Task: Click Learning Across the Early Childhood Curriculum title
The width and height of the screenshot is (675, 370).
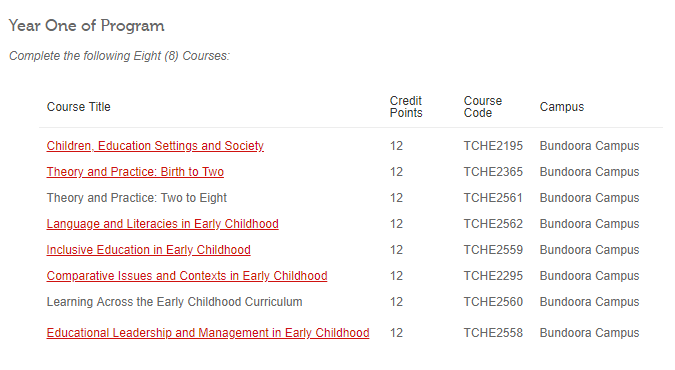Action: pyautogui.click(x=174, y=302)
